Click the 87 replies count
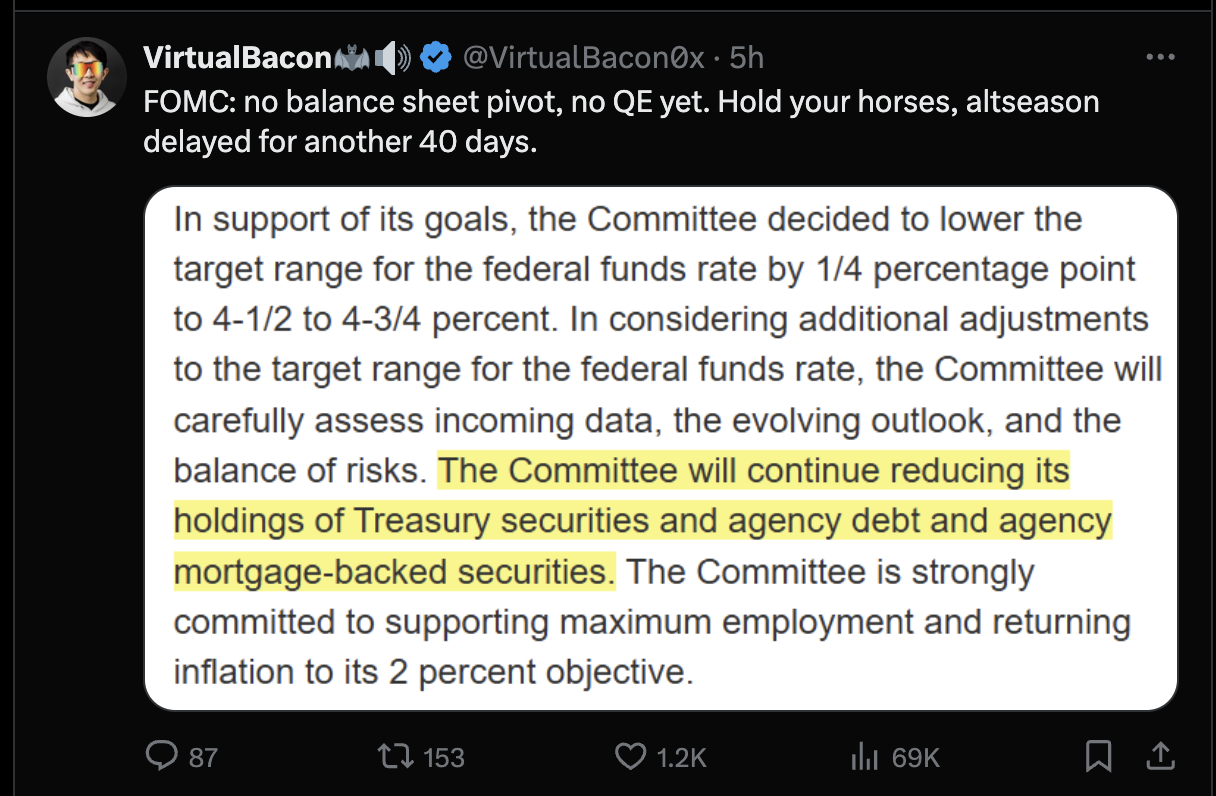This screenshot has height=796, width=1216. 203,758
